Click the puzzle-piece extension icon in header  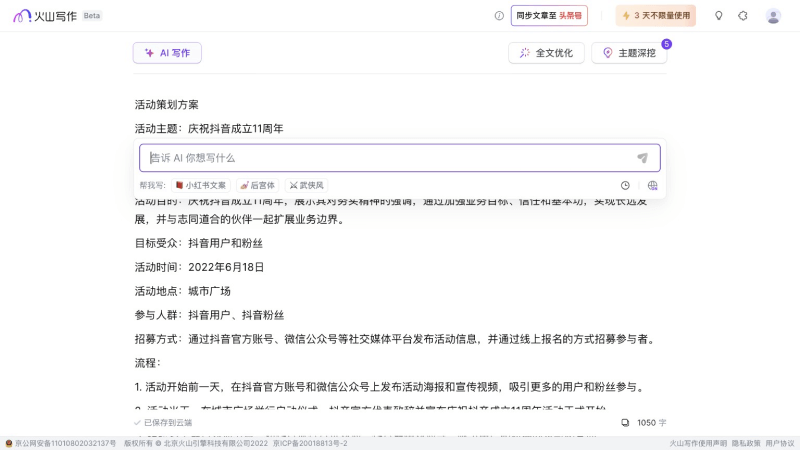[743, 16]
